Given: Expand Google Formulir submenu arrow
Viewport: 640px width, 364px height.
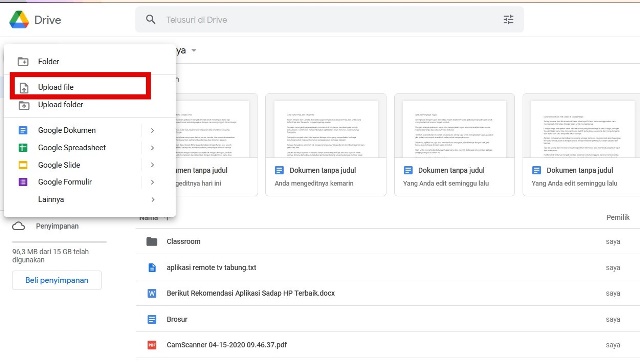Looking at the screenshot, I should [x=152, y=182].
